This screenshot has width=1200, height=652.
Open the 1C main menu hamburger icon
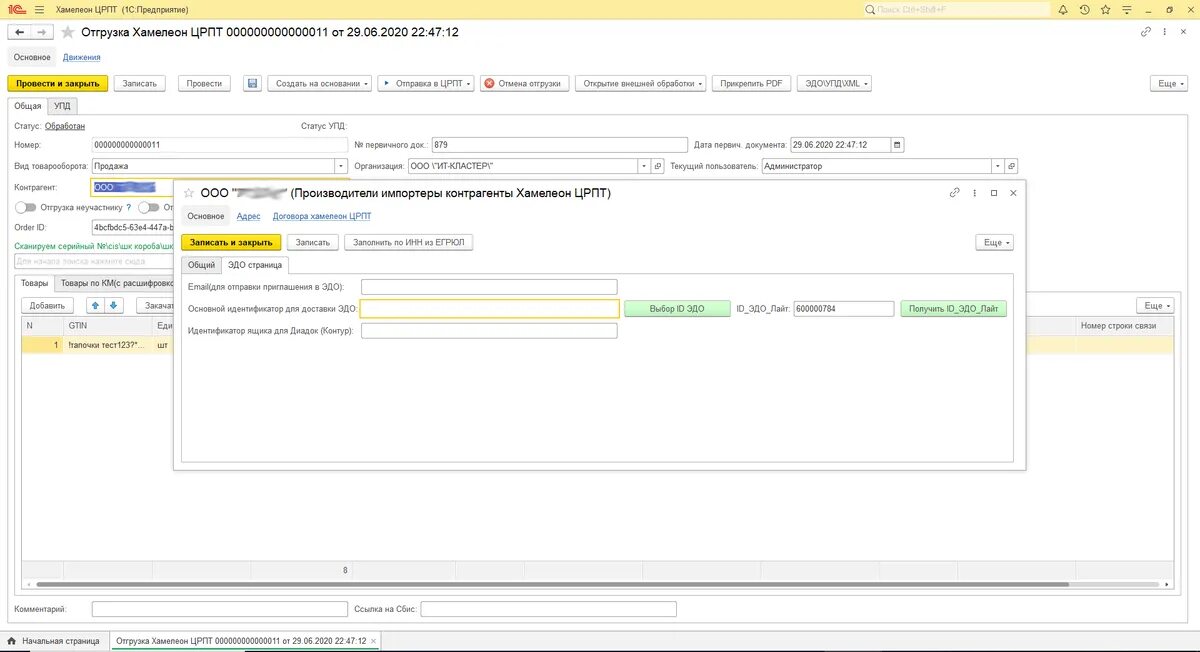tap(38, 9)
